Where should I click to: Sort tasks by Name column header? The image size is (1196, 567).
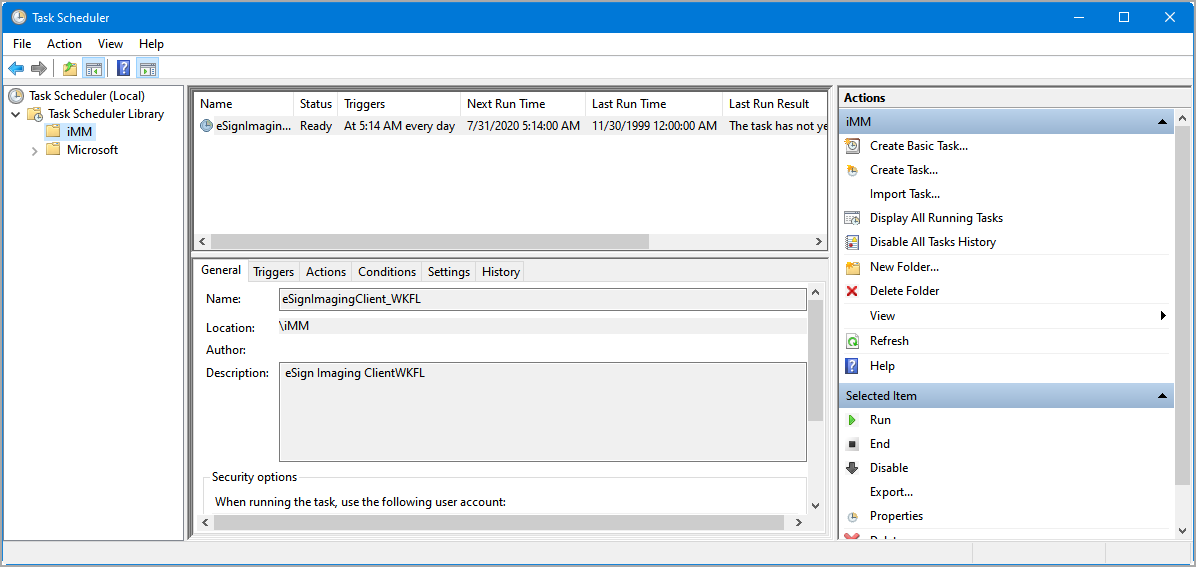243,104
